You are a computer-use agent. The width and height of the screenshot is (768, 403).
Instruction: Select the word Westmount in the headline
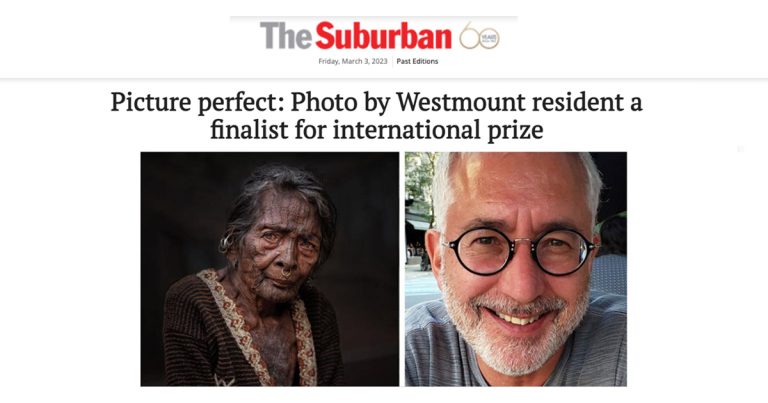click(x=460, y=102)
